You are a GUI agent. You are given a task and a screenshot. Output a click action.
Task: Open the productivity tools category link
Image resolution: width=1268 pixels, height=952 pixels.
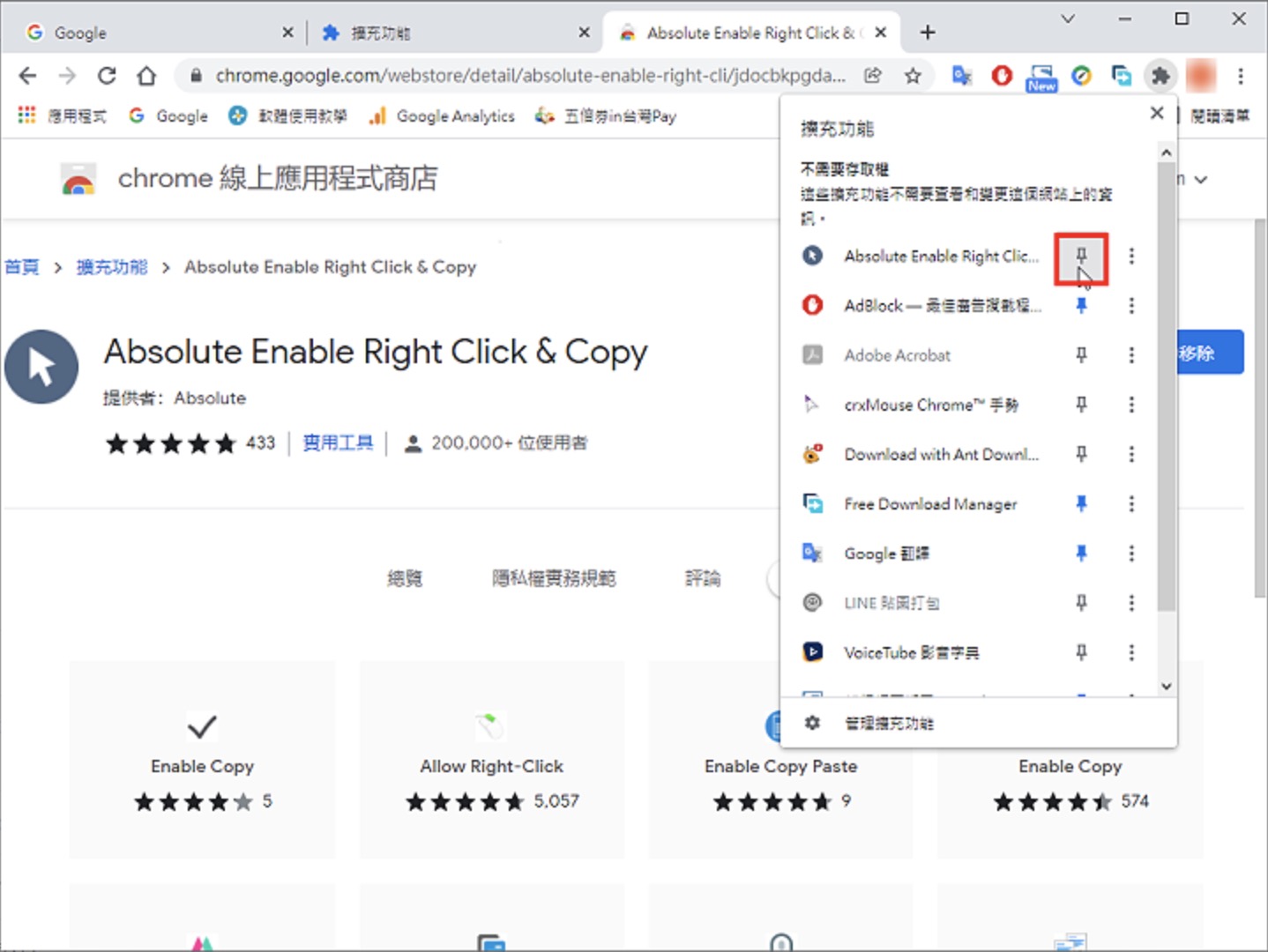[338, 443]
